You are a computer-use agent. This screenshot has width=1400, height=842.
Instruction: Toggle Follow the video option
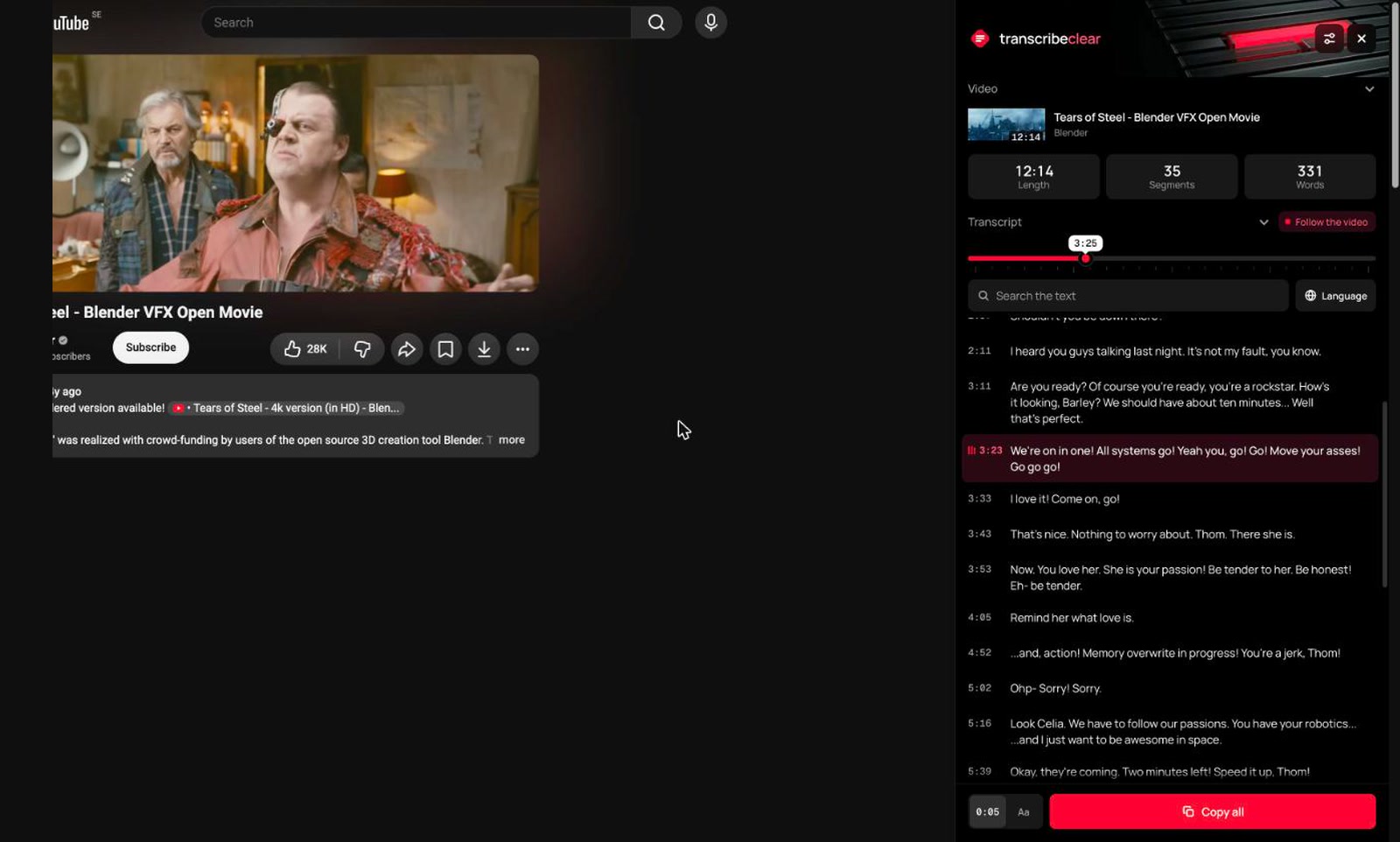1326,222
